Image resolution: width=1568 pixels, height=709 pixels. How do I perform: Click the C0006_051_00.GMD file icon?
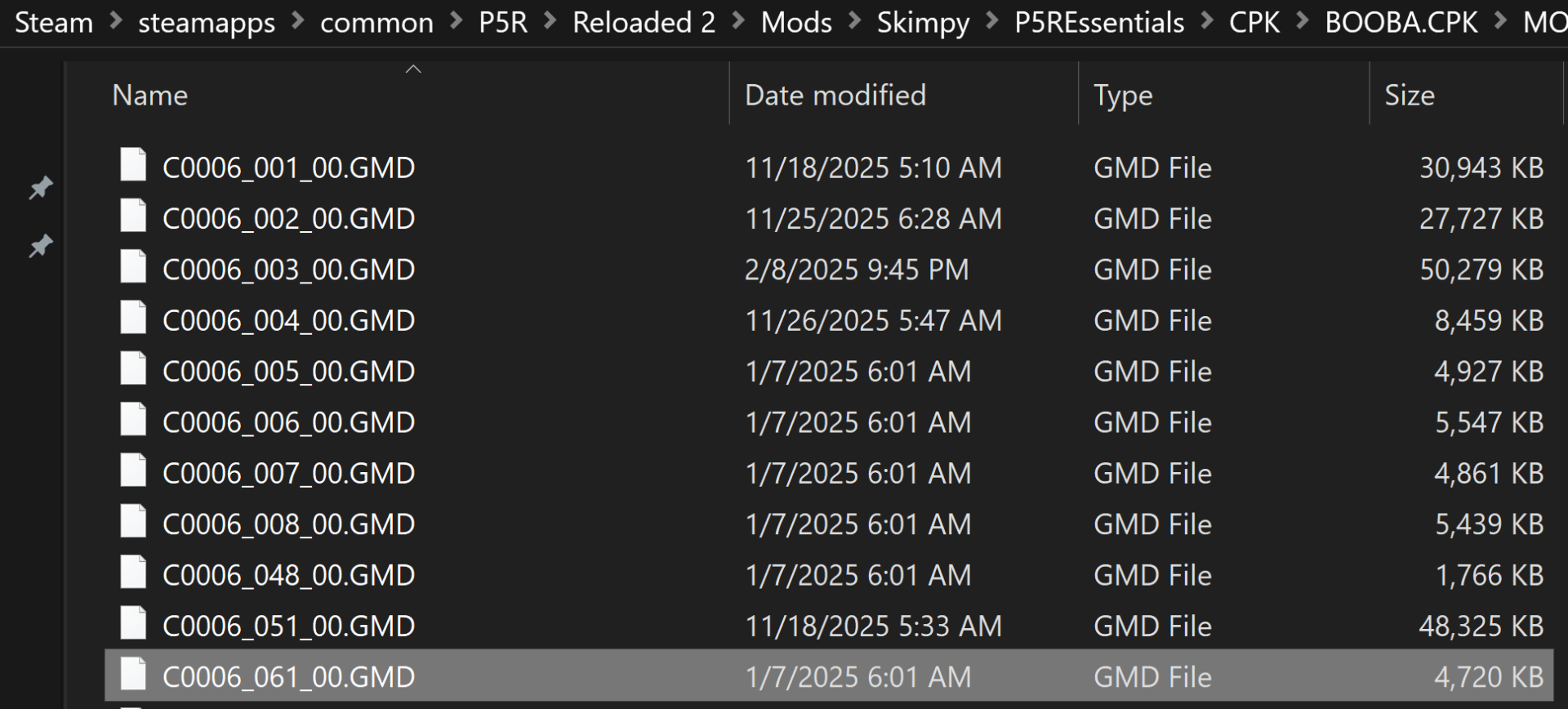click(x=133, y=624)
